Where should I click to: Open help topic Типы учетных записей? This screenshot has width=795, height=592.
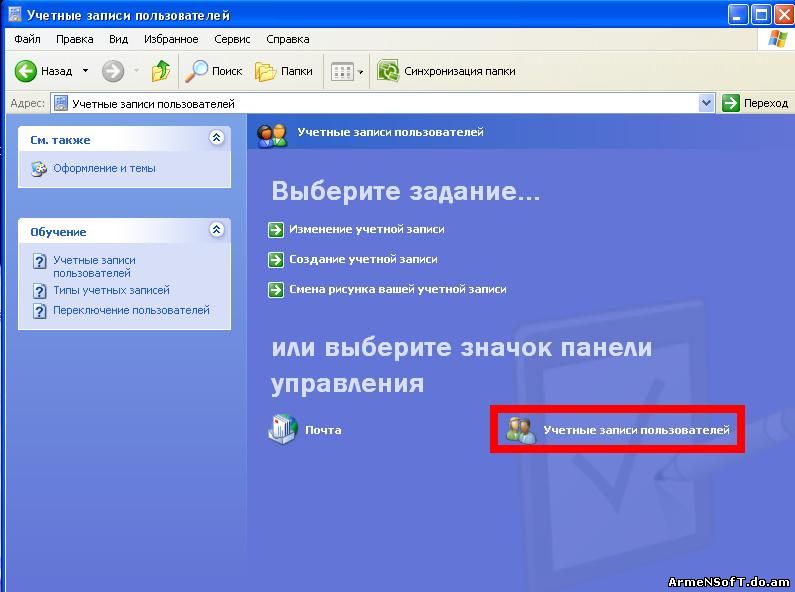(x=112, y=290)
